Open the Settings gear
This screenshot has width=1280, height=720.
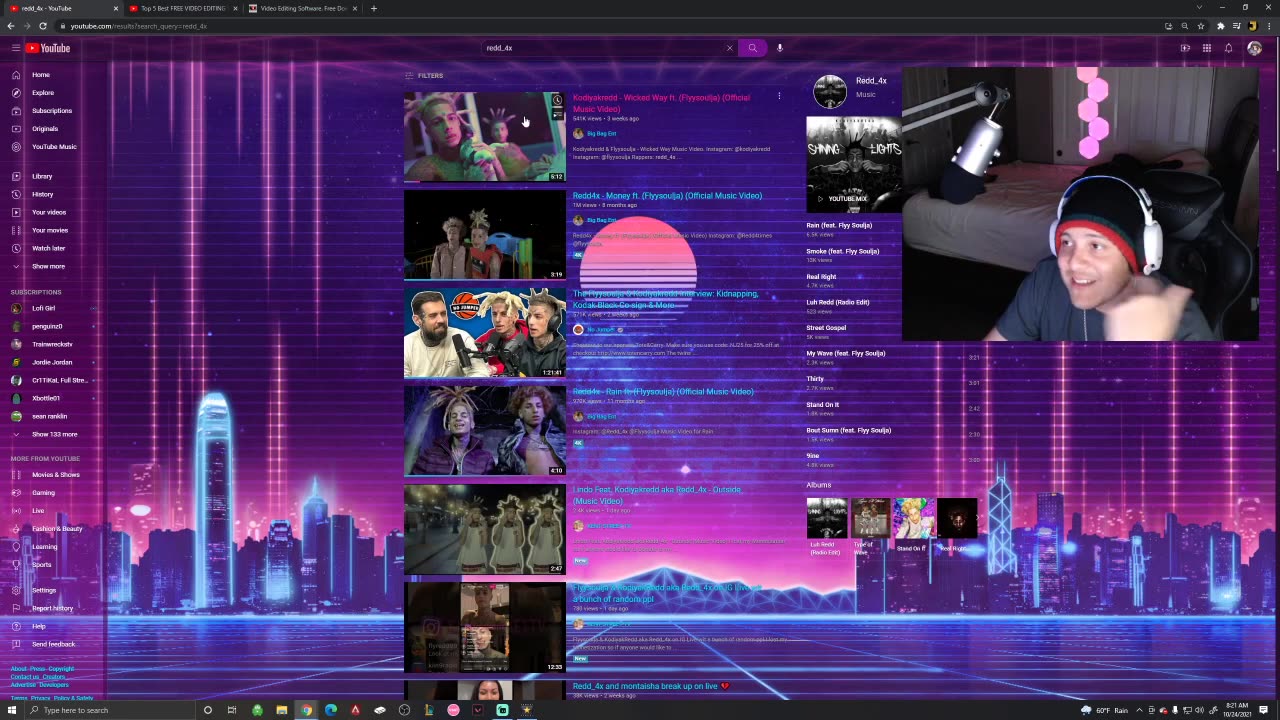click(16, 590)
